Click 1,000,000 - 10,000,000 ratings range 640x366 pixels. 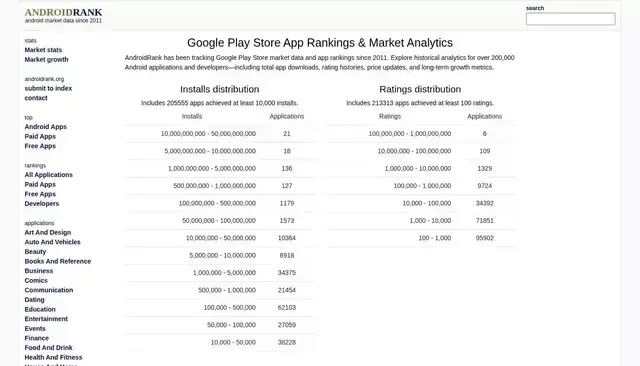click(x=418, y=169)
